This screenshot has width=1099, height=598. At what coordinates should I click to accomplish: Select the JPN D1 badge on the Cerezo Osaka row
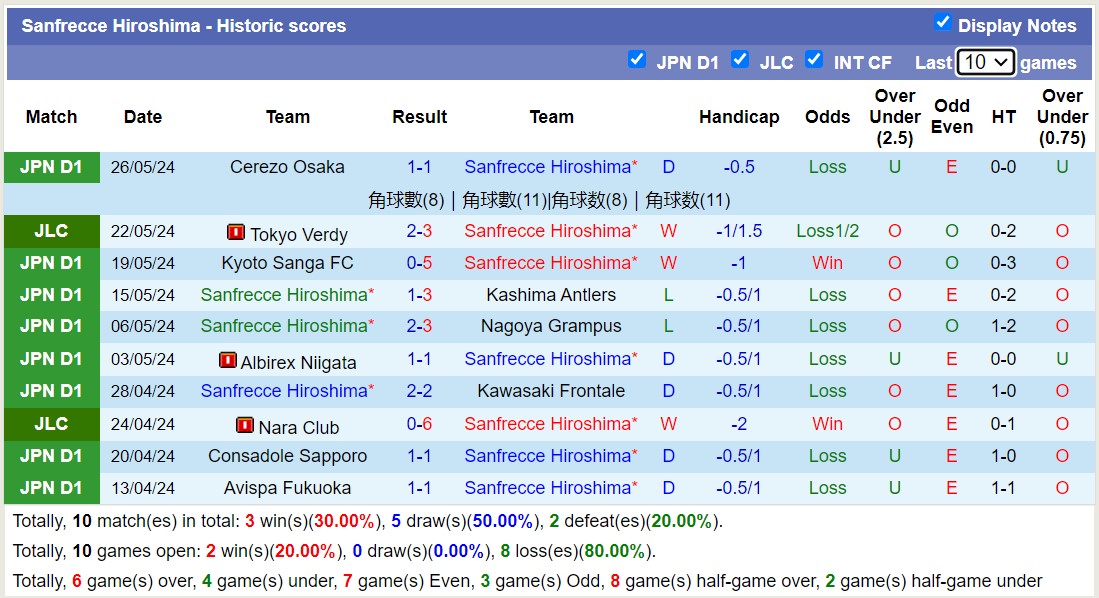51,167
